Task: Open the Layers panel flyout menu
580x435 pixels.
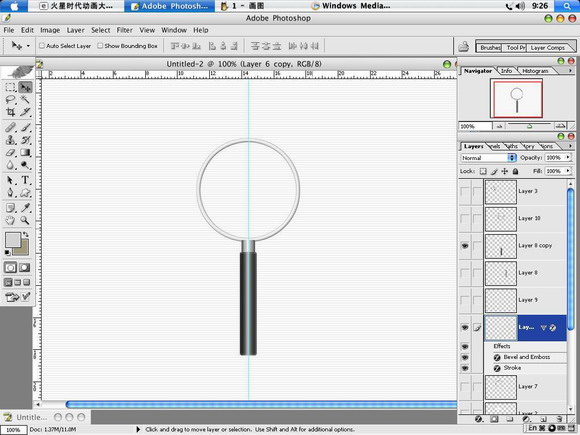Action: pos(570,146)
